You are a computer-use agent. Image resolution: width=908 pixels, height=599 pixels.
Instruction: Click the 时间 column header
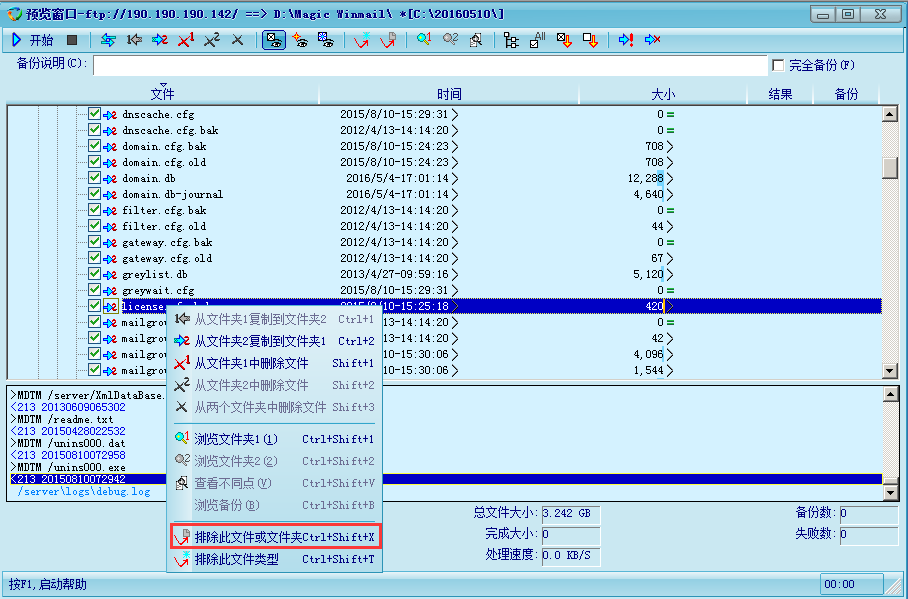[x=449, y=94]
